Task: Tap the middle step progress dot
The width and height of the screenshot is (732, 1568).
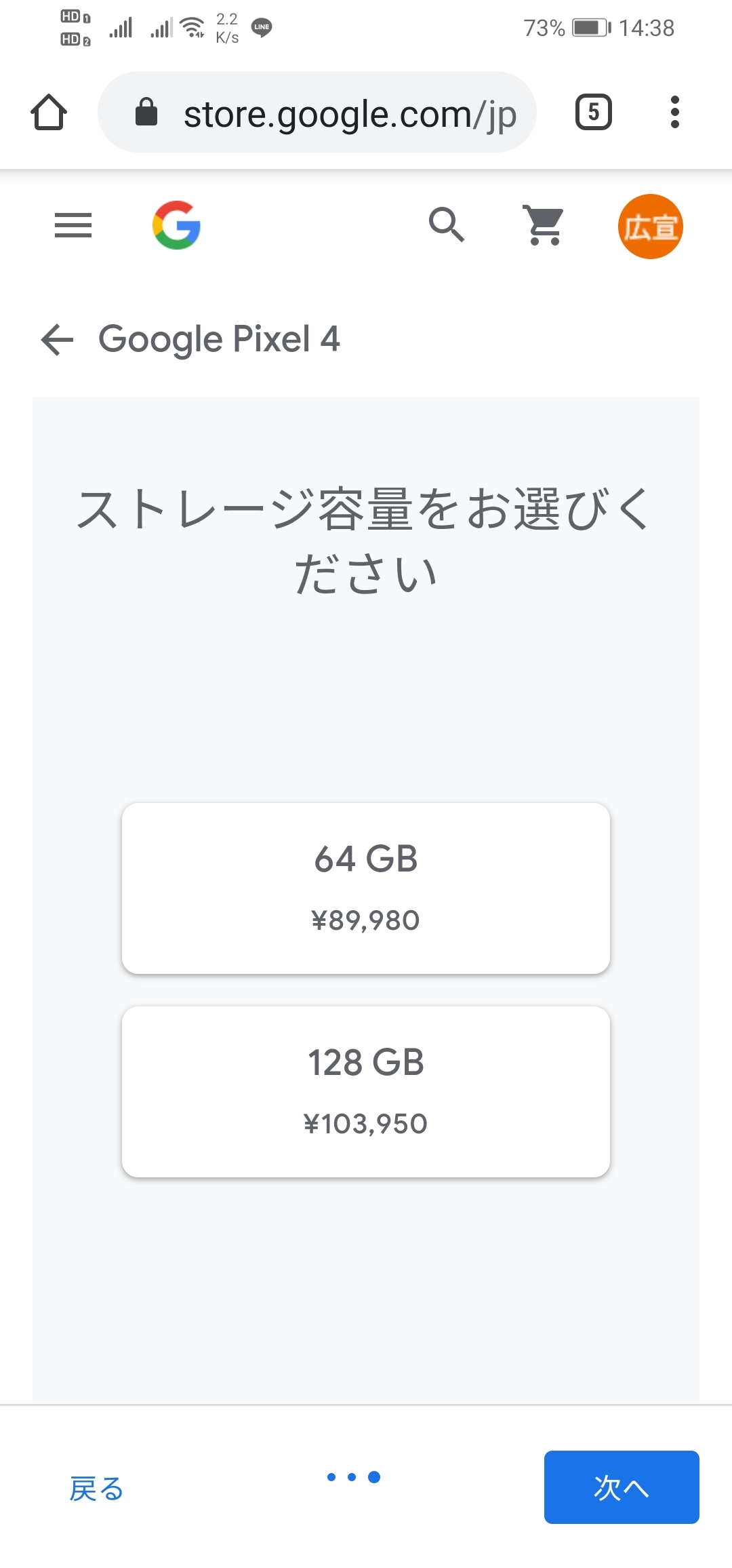Action: point(352,1477)
